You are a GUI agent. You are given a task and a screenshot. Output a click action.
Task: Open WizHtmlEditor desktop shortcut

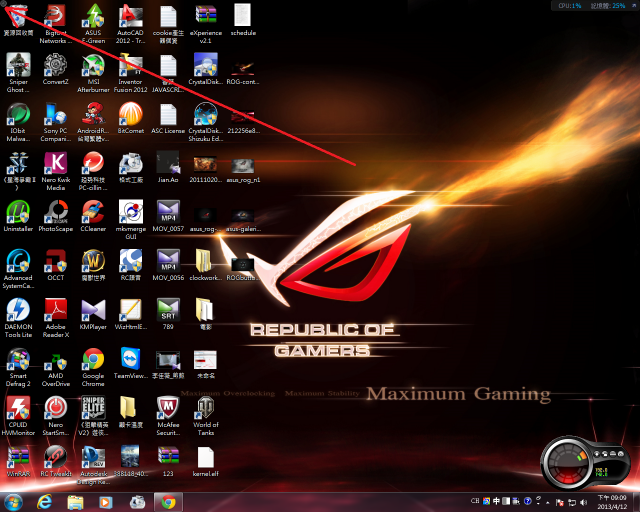pyautogui.click(x=131, y=314)
